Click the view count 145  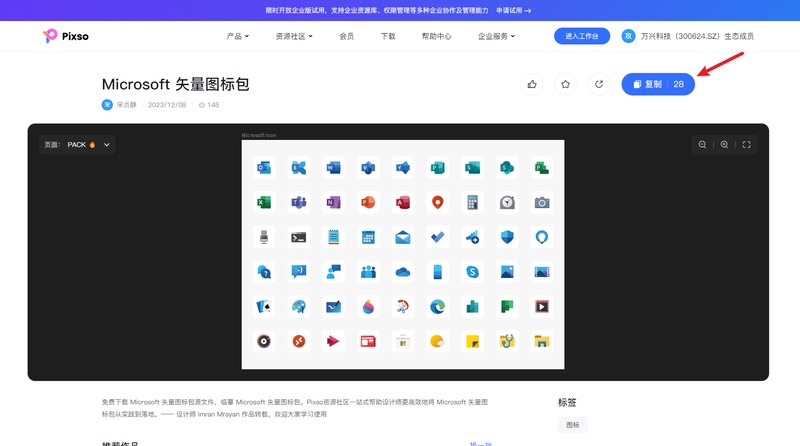point(209,105)
